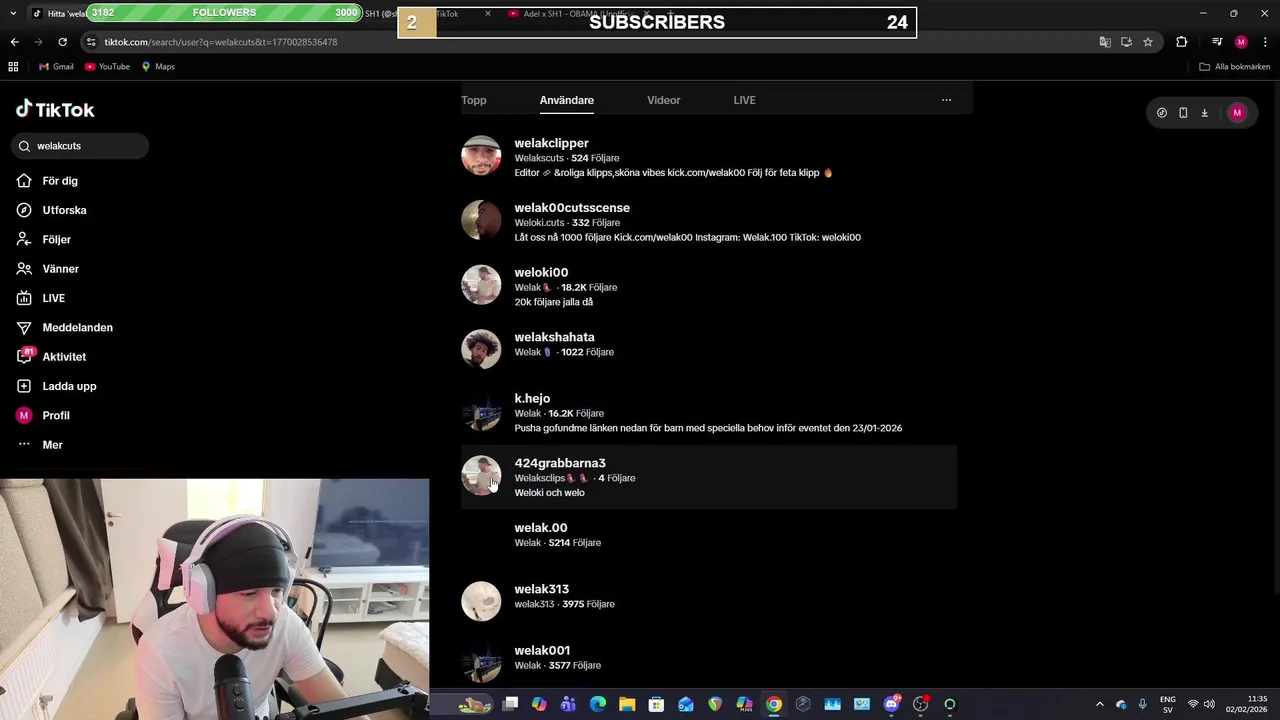Open the welak00cutsscense user result

point(709,222)
